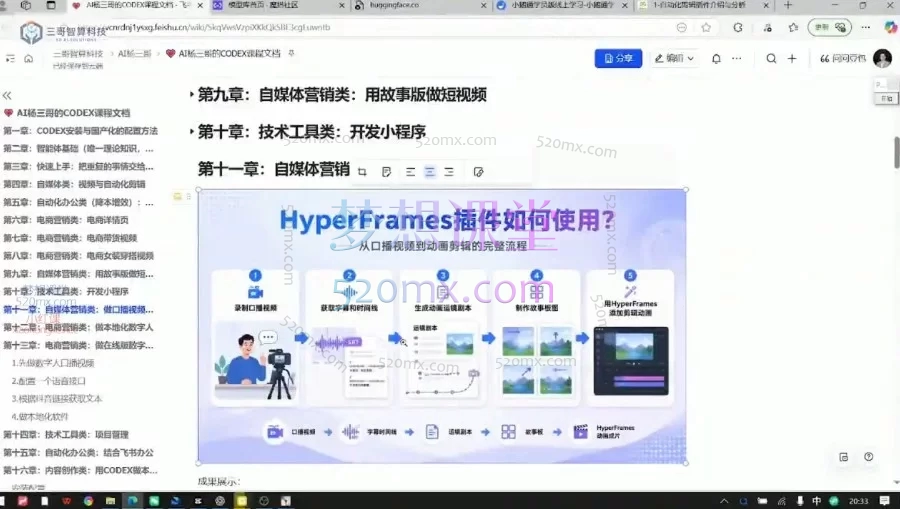Close the AI杨三哥的CODEX课程文档 tab
900x509 pixels.
pos(200,5)
